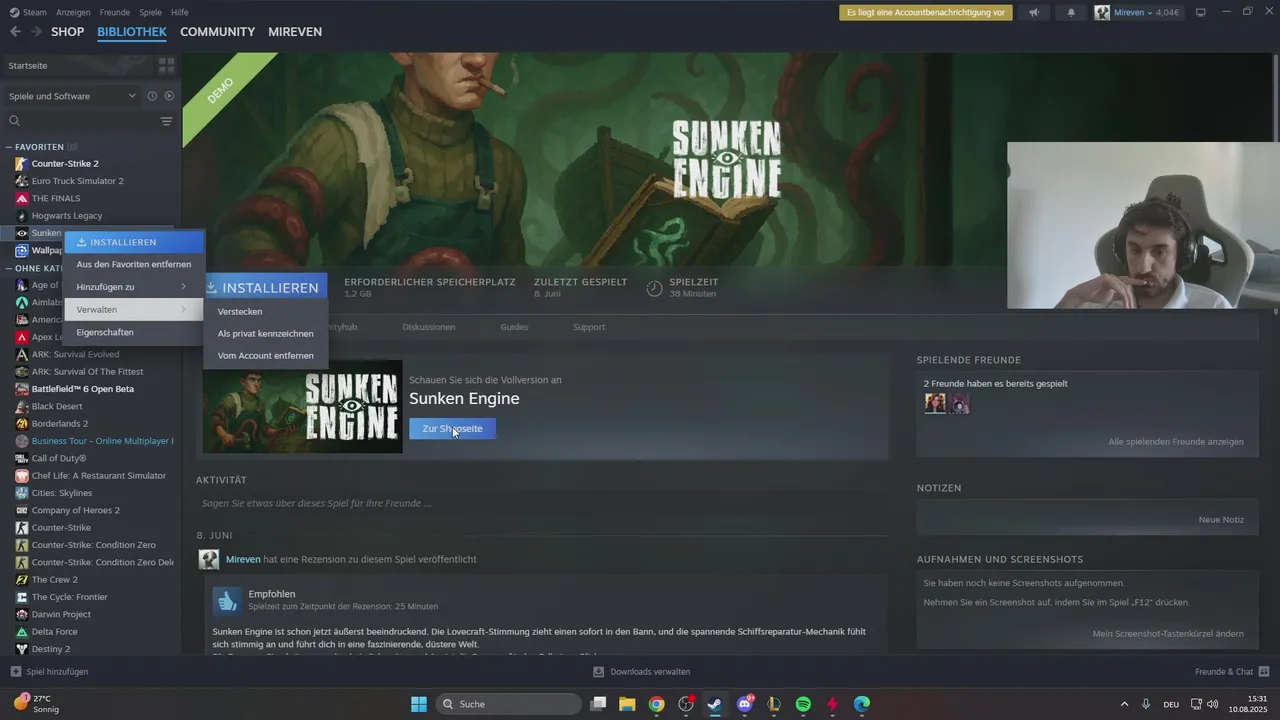Open Task View on taskbar
Image resolution: width=1280 pixels, height=720 pixels.
point(597,704)
